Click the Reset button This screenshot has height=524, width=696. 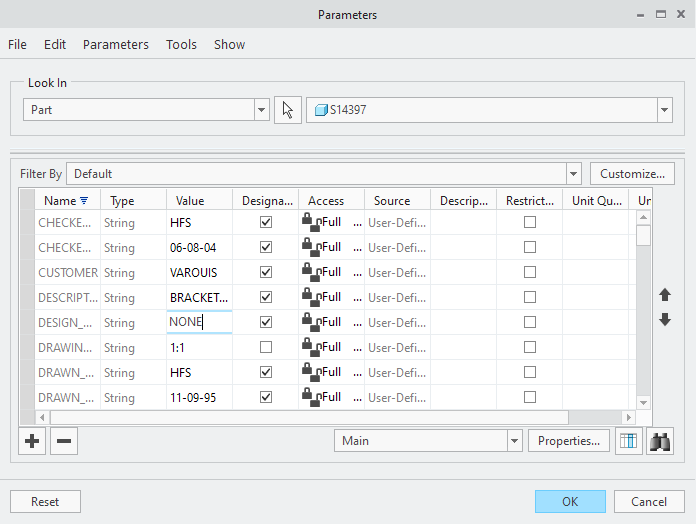click(x=45, y=501)
